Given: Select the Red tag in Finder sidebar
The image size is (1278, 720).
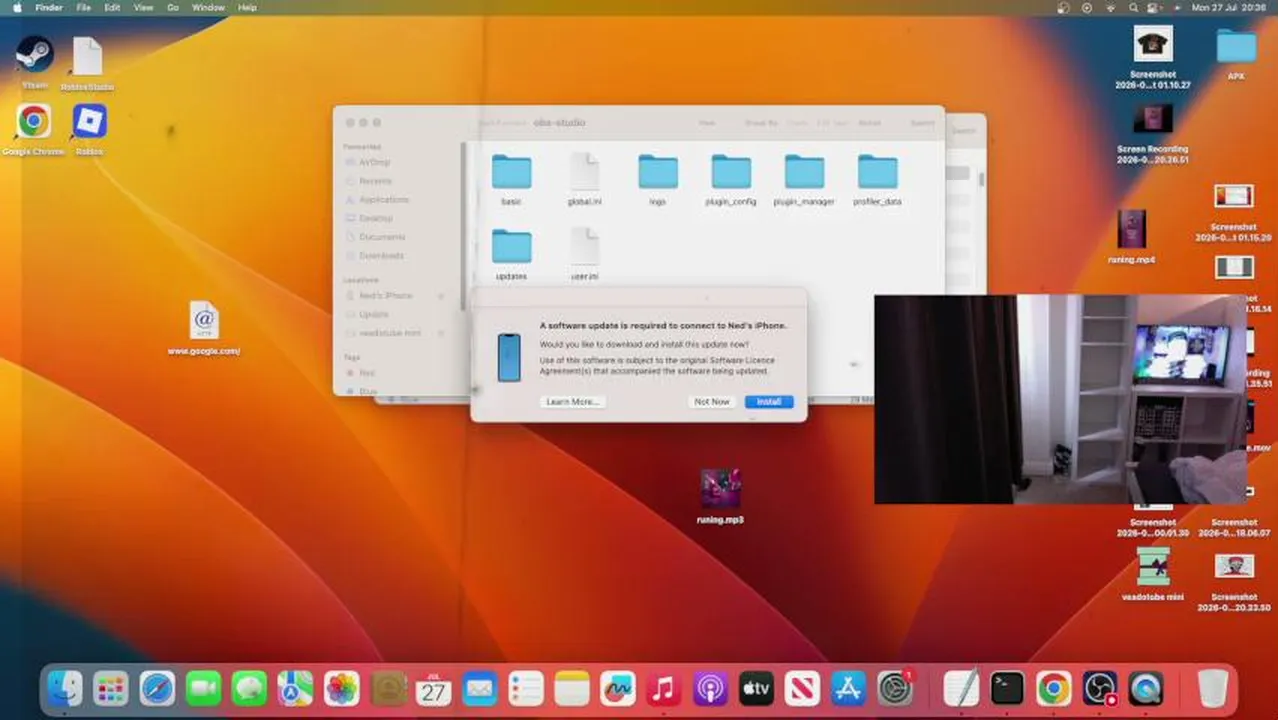Looking at the screenshot, I should 366,373.
